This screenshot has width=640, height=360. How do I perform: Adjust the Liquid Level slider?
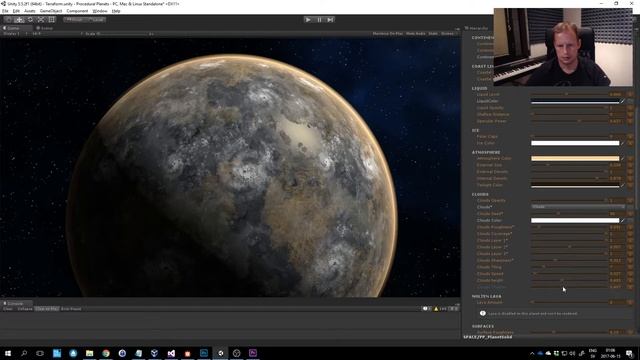[569, 94]
